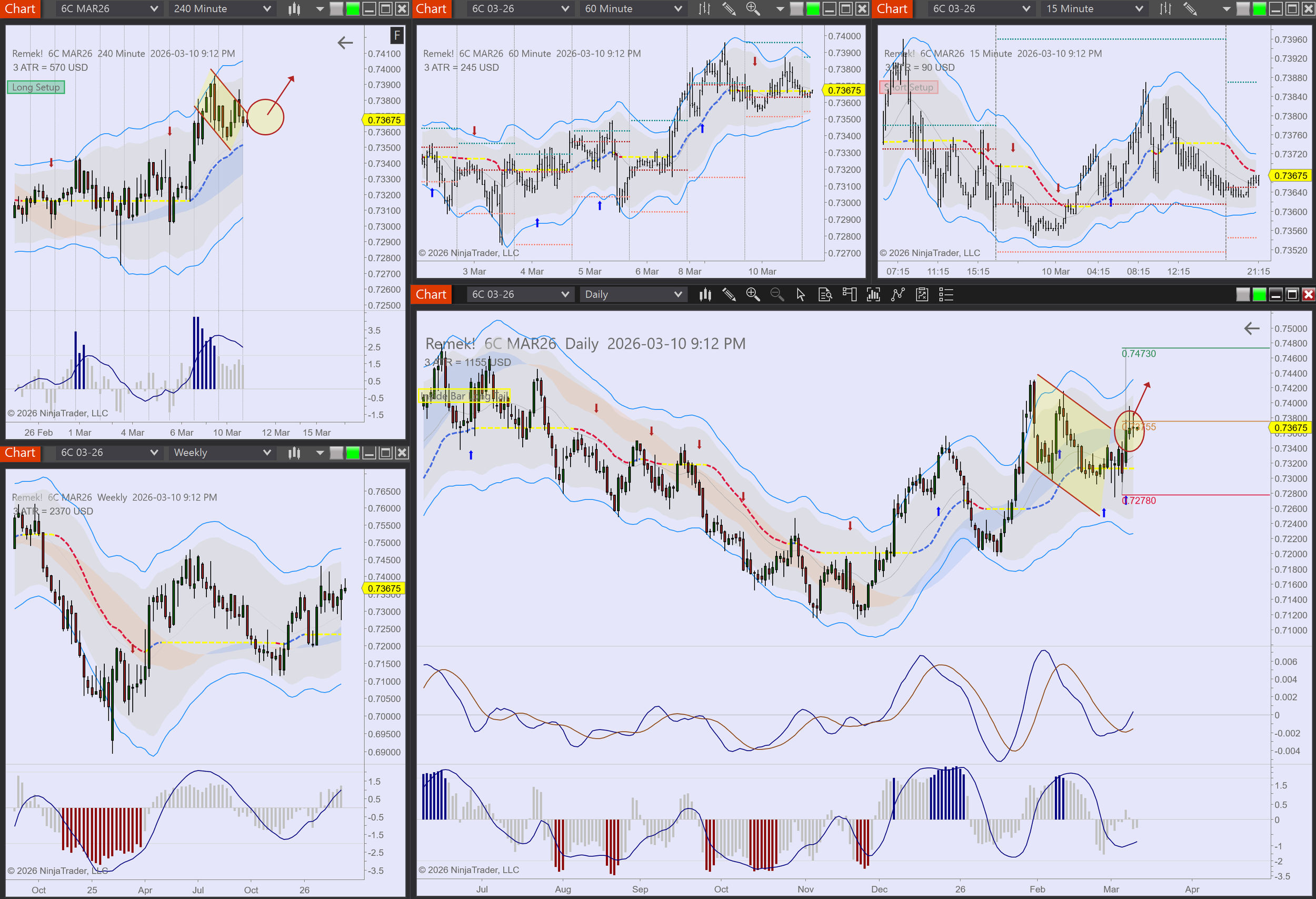Select the cursor pointer tool in Daily chart
Image resolution: width=1316 pixels, height=899 pixels.
click(800, 294)
